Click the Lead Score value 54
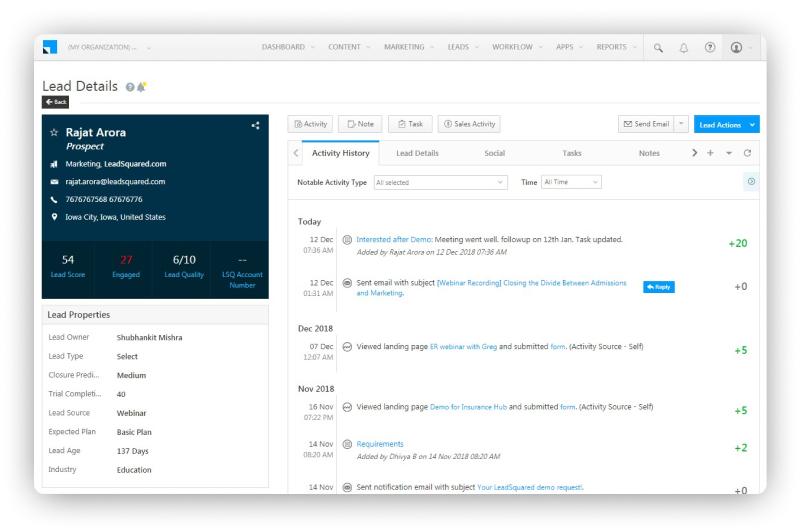The width and height of the screenshot is (800, 528). [68, 260]
